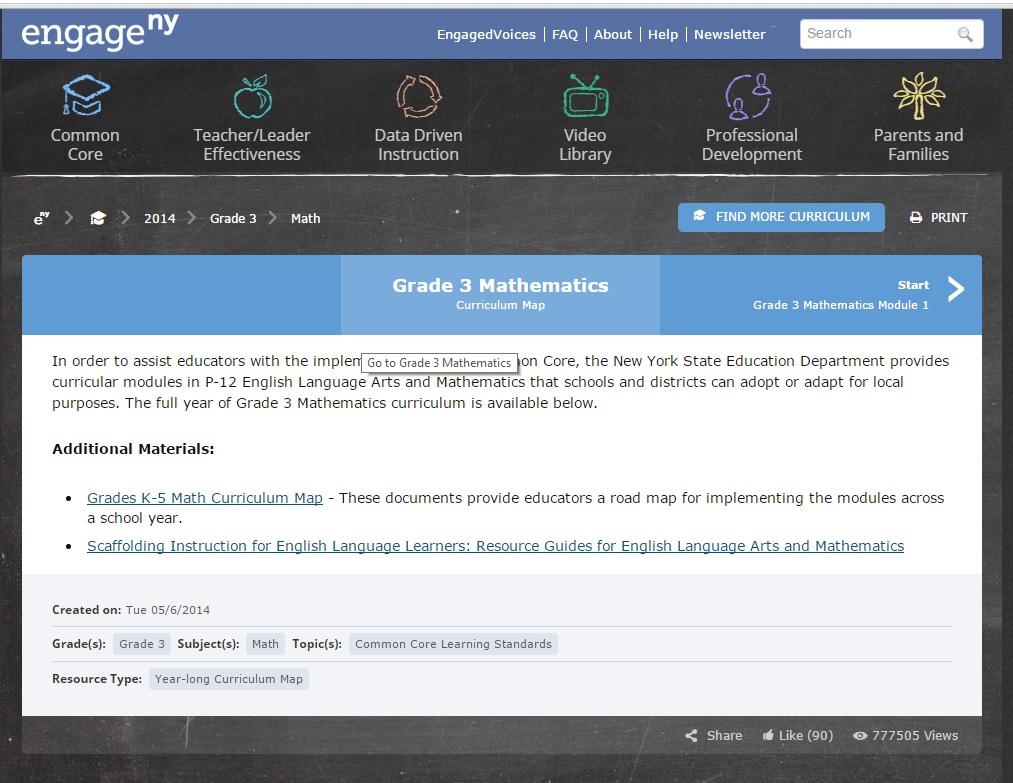Select the Teacher/Leader Effectiveness navigation label
The image size is (1013, 783).
[252, 145]
